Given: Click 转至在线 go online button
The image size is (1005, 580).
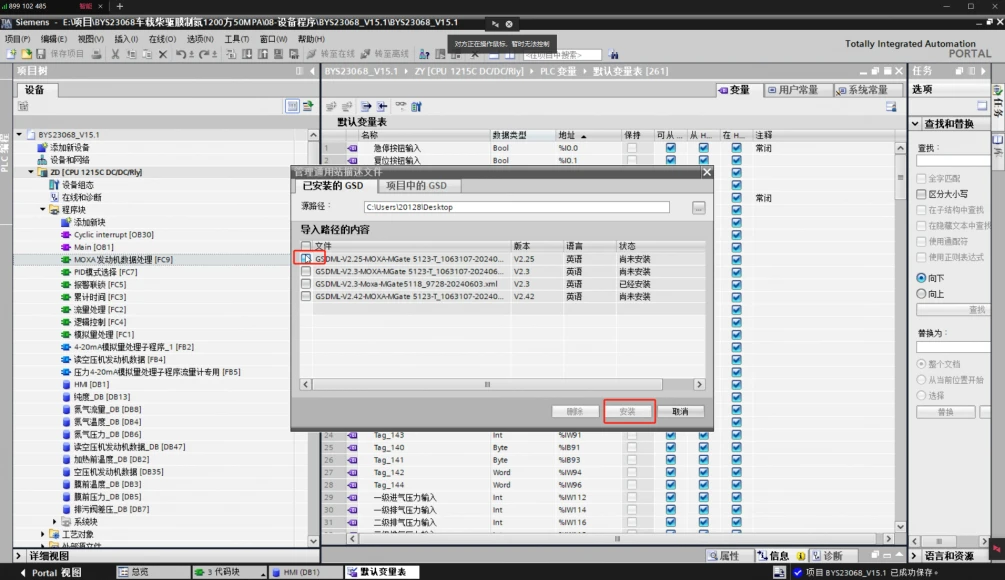Looking at the screenshot, I should (331, 54).
